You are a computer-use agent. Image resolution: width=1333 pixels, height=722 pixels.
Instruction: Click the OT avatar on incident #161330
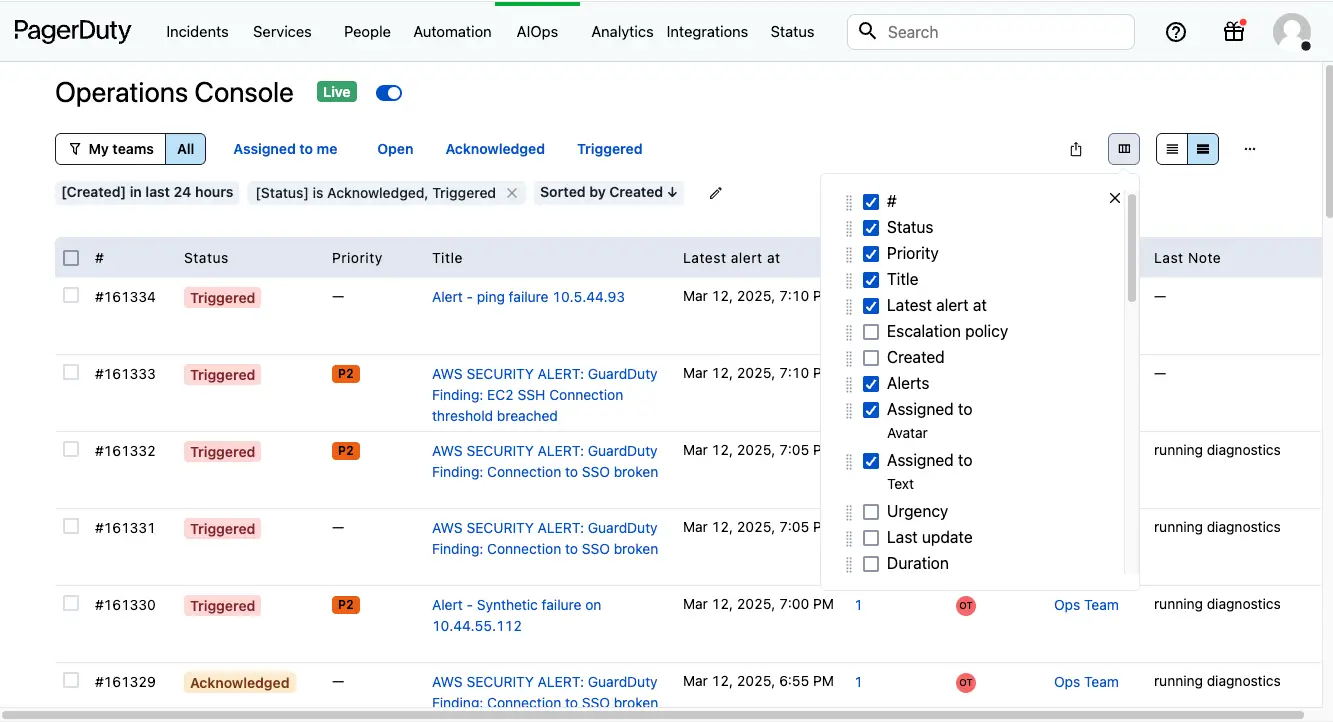click(965, 606)
